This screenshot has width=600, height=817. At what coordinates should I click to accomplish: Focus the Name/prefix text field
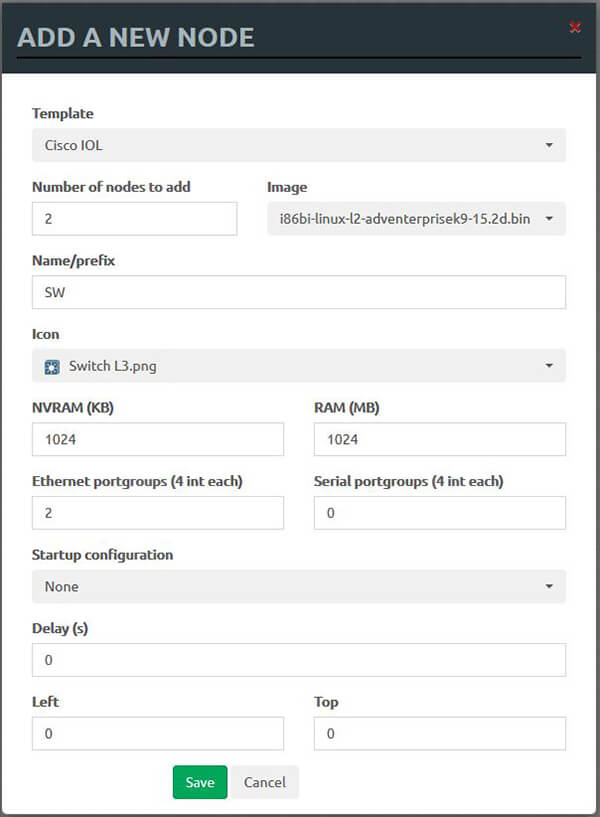click(298, 292)
